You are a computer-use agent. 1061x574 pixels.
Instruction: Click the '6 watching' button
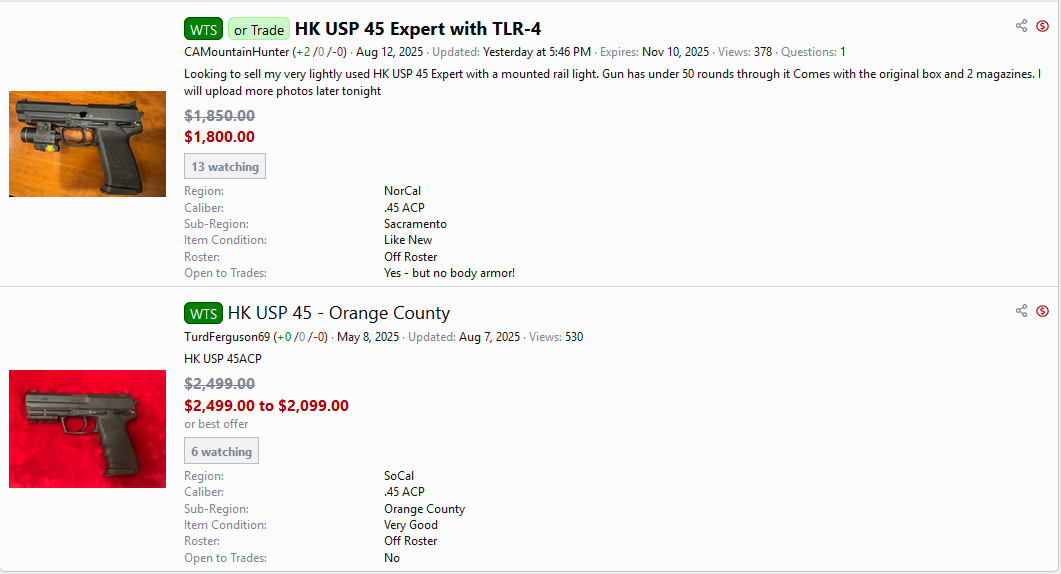[x=221, y=451]
